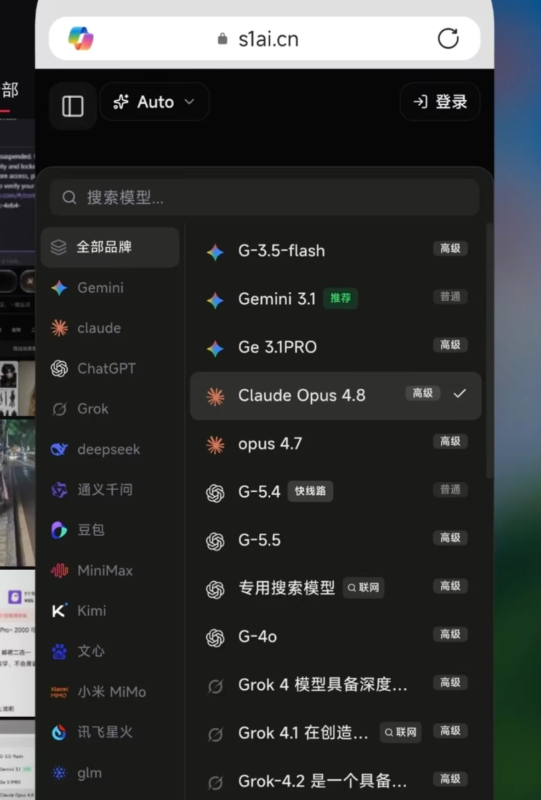Choose the G-3.5-flash model
Viewport: 541px width, 800px height.
pyautogui.click(x=335, y=251)
